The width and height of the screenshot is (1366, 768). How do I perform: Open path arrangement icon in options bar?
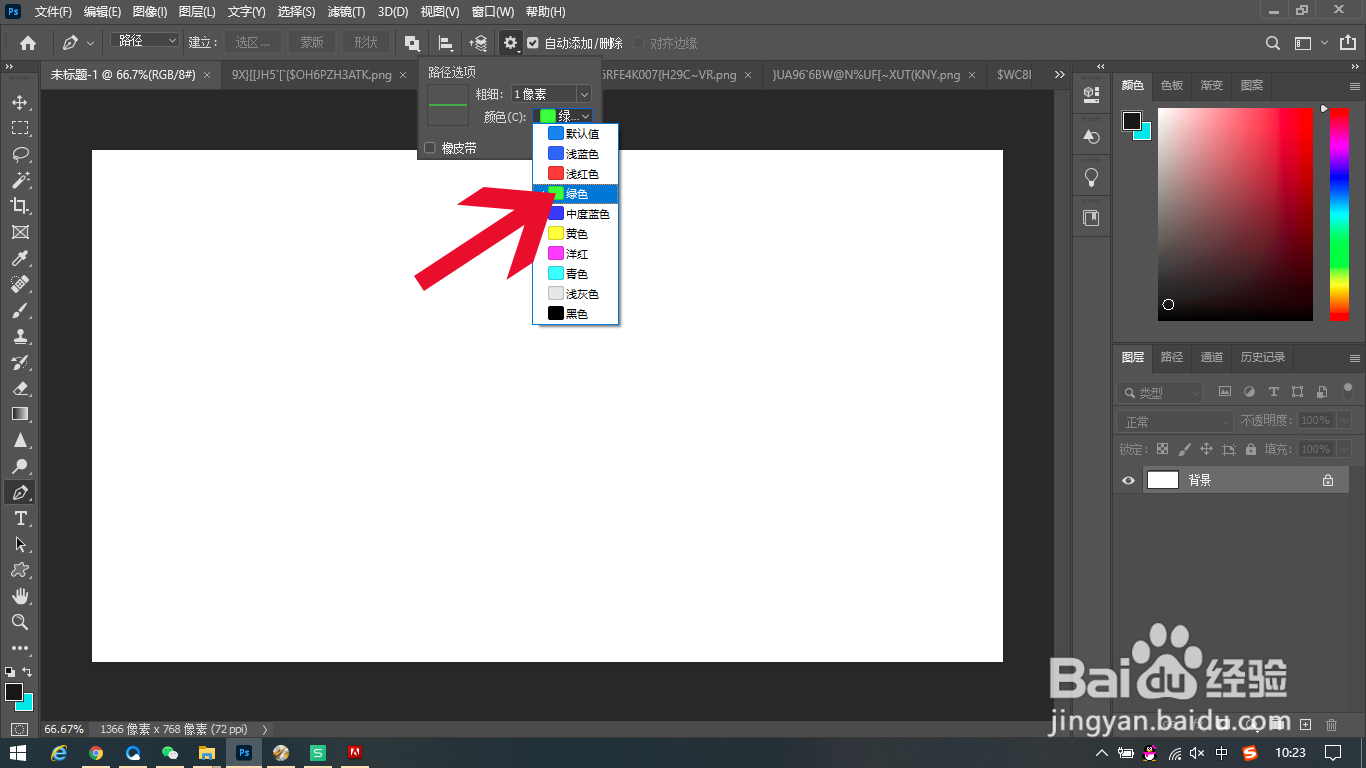point(479,43)
